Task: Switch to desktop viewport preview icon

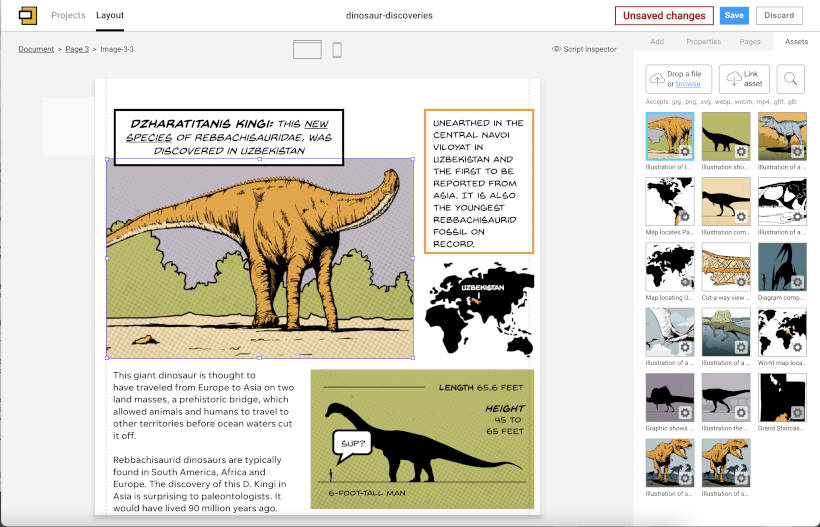Action: [x=307, y=50]
